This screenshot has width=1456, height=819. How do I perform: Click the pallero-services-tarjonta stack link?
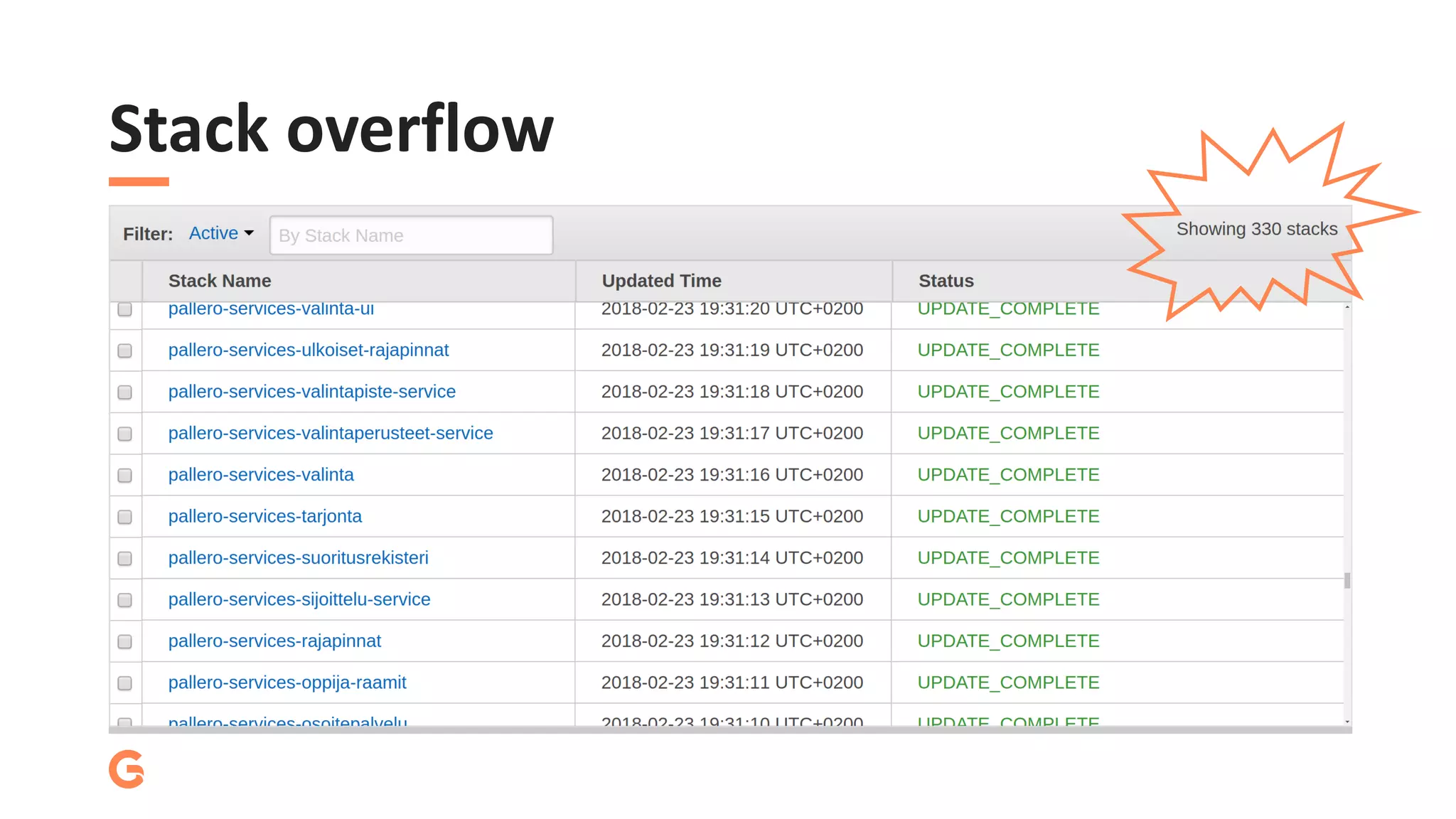click(x=265, y=516)
